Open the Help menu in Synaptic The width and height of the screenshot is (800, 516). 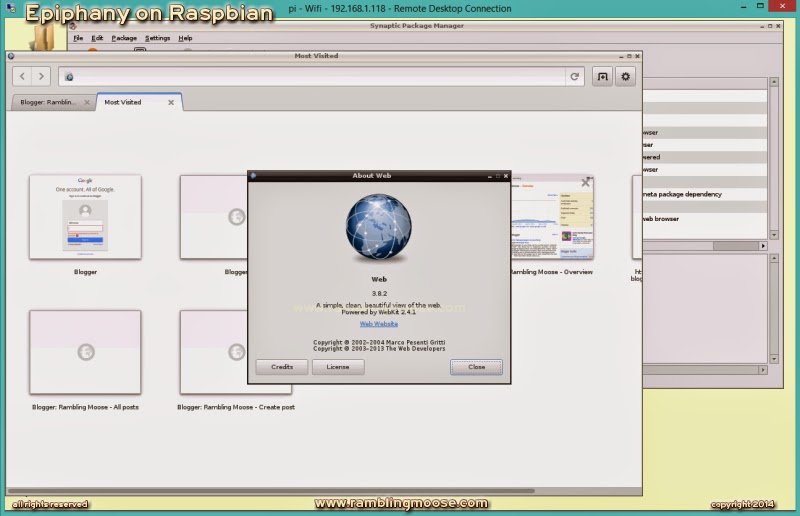point(185,38)
